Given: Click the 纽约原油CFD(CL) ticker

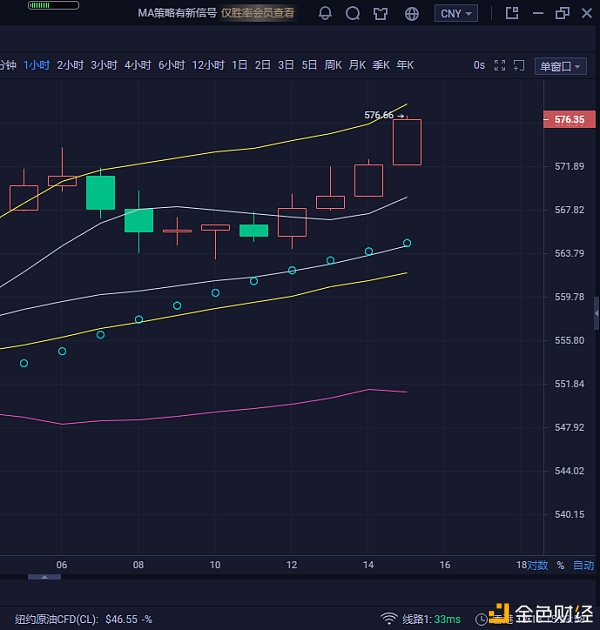Looking at the screenshot, I should pyautogui.click(x=56, y=619).
